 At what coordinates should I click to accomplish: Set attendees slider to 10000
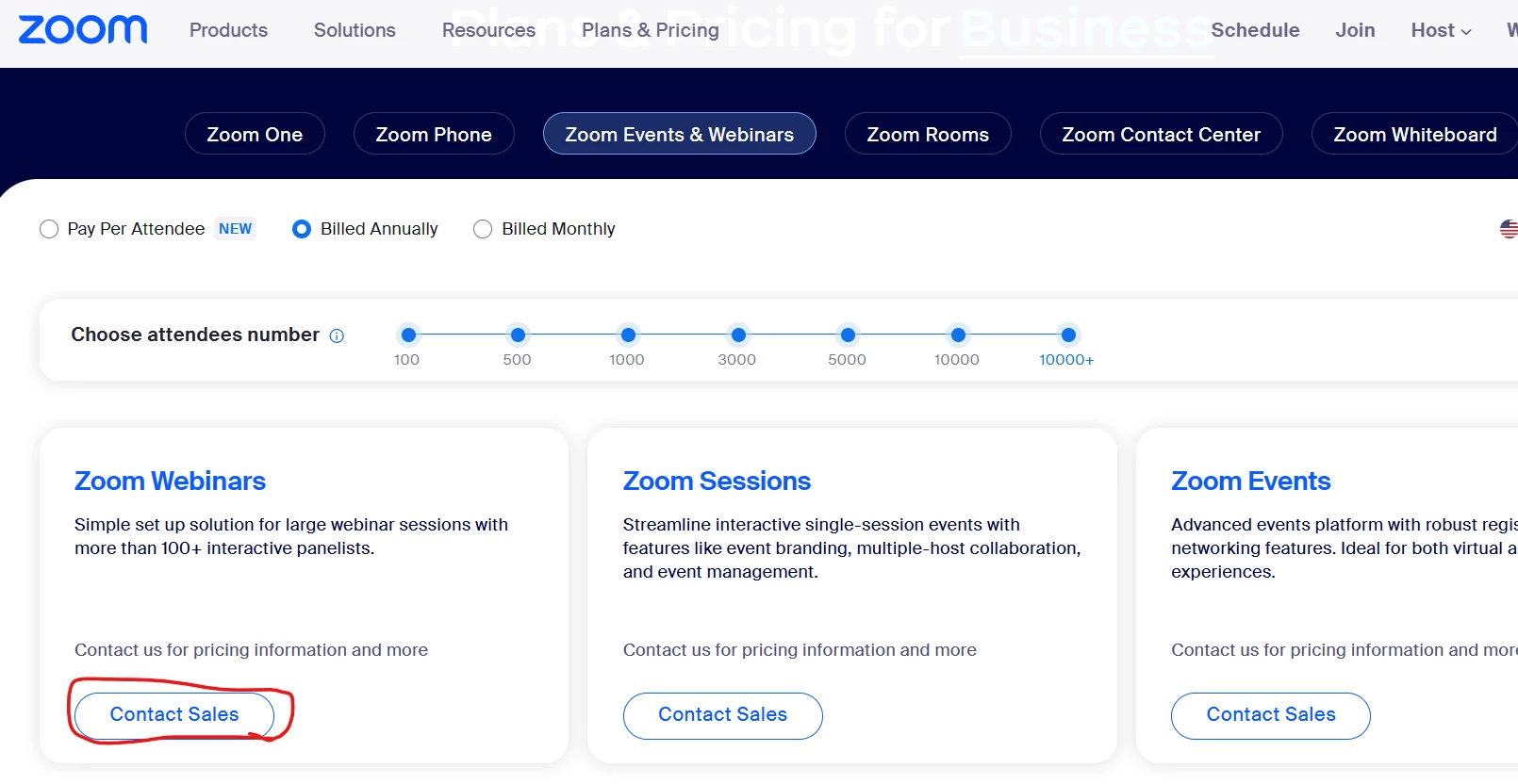pyautogui.click(x=958, y=335)
